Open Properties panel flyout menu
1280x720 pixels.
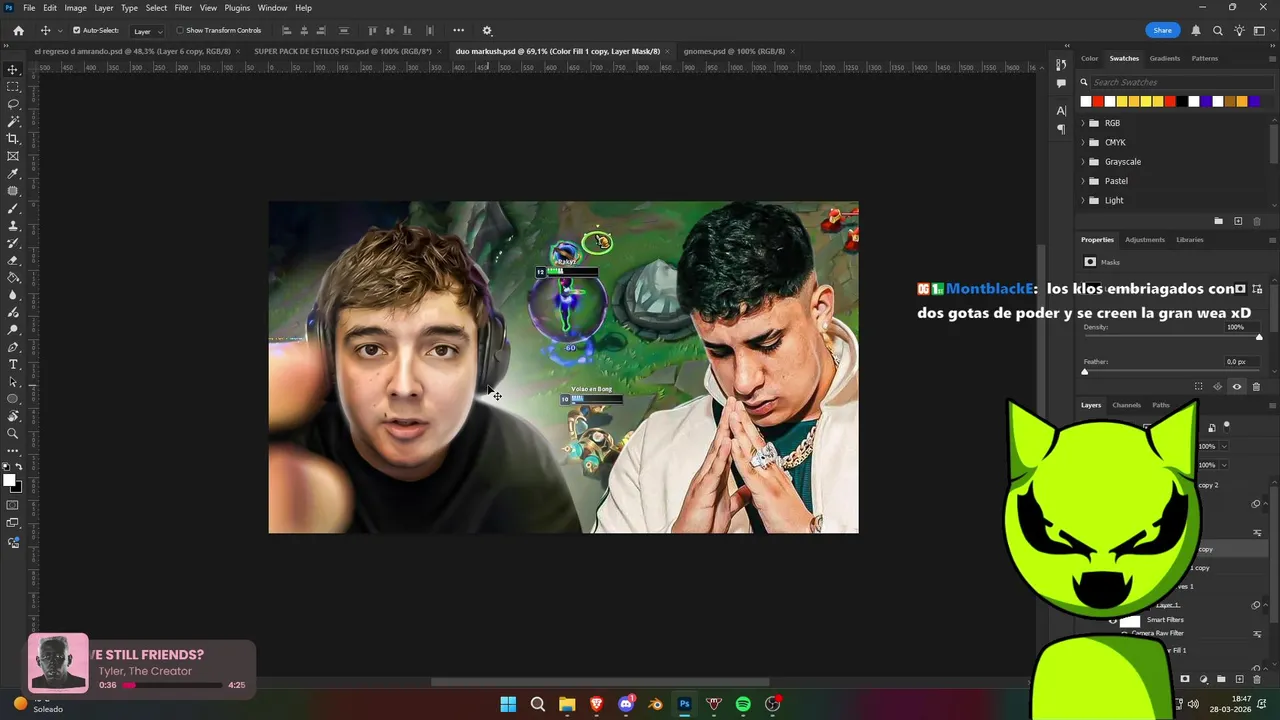(1272, 240)
